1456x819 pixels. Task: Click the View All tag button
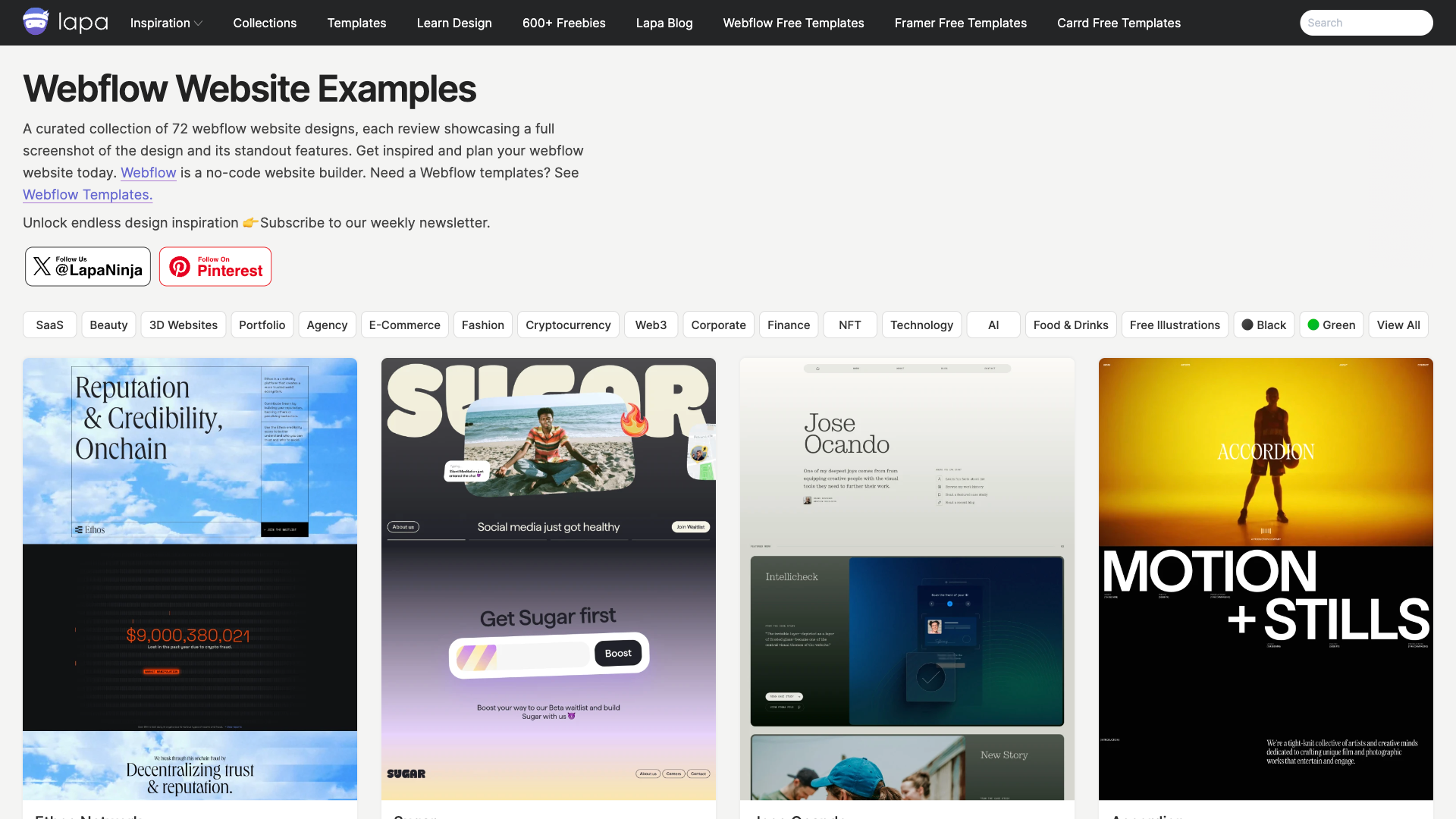[x=1398, y=325]
